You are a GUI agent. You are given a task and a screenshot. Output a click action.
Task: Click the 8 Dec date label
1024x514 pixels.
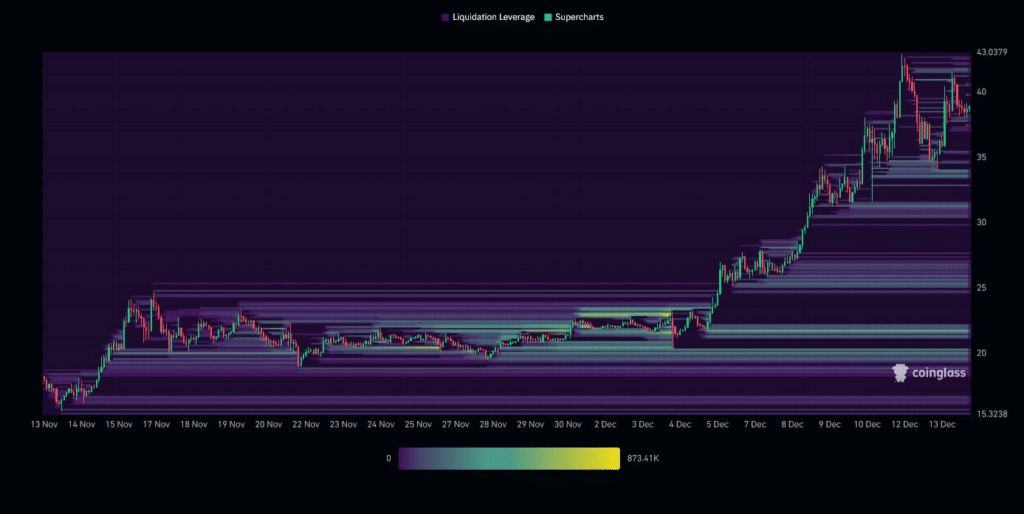pos(792,425)
